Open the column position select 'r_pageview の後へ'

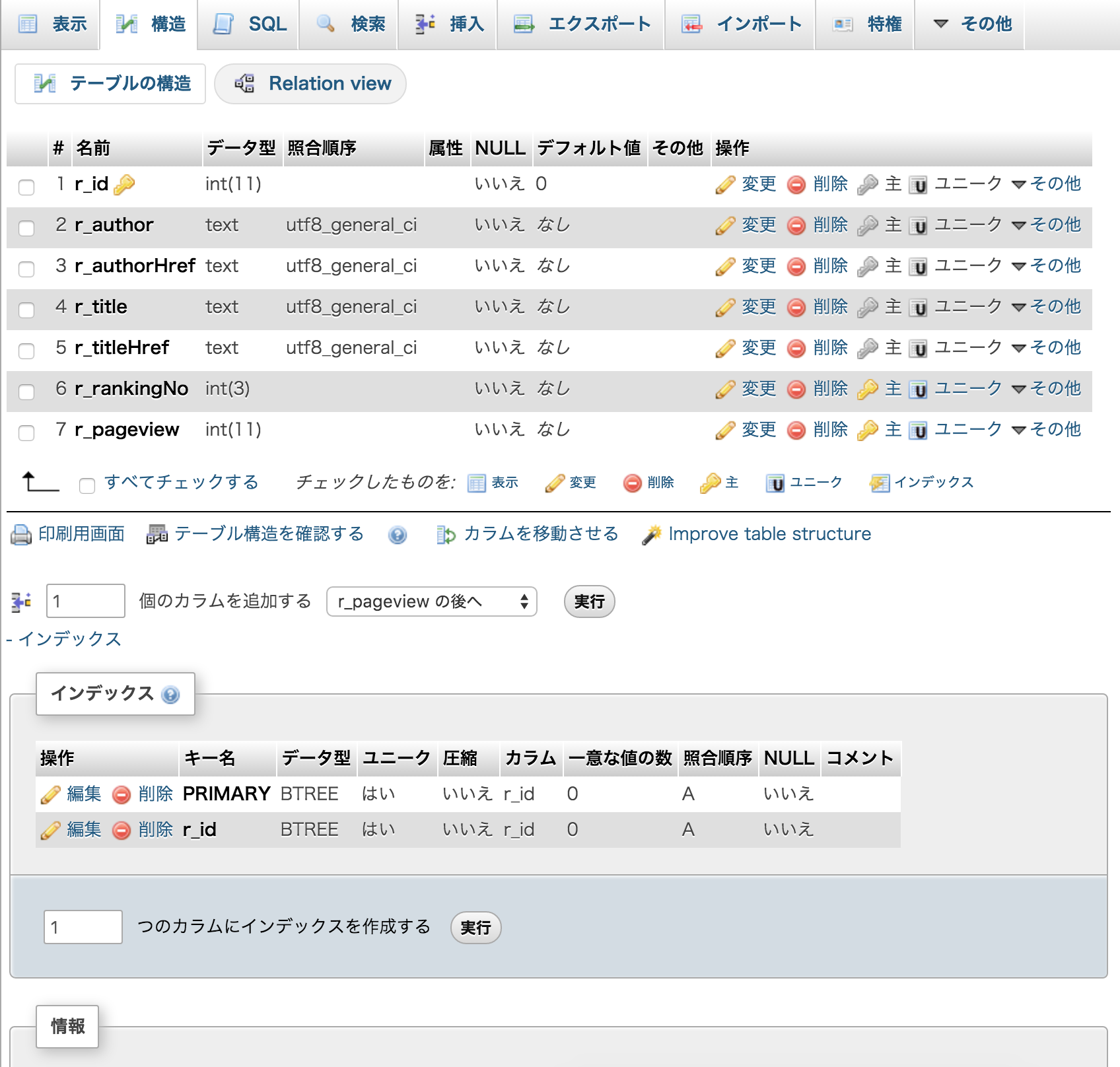[432, 602]
